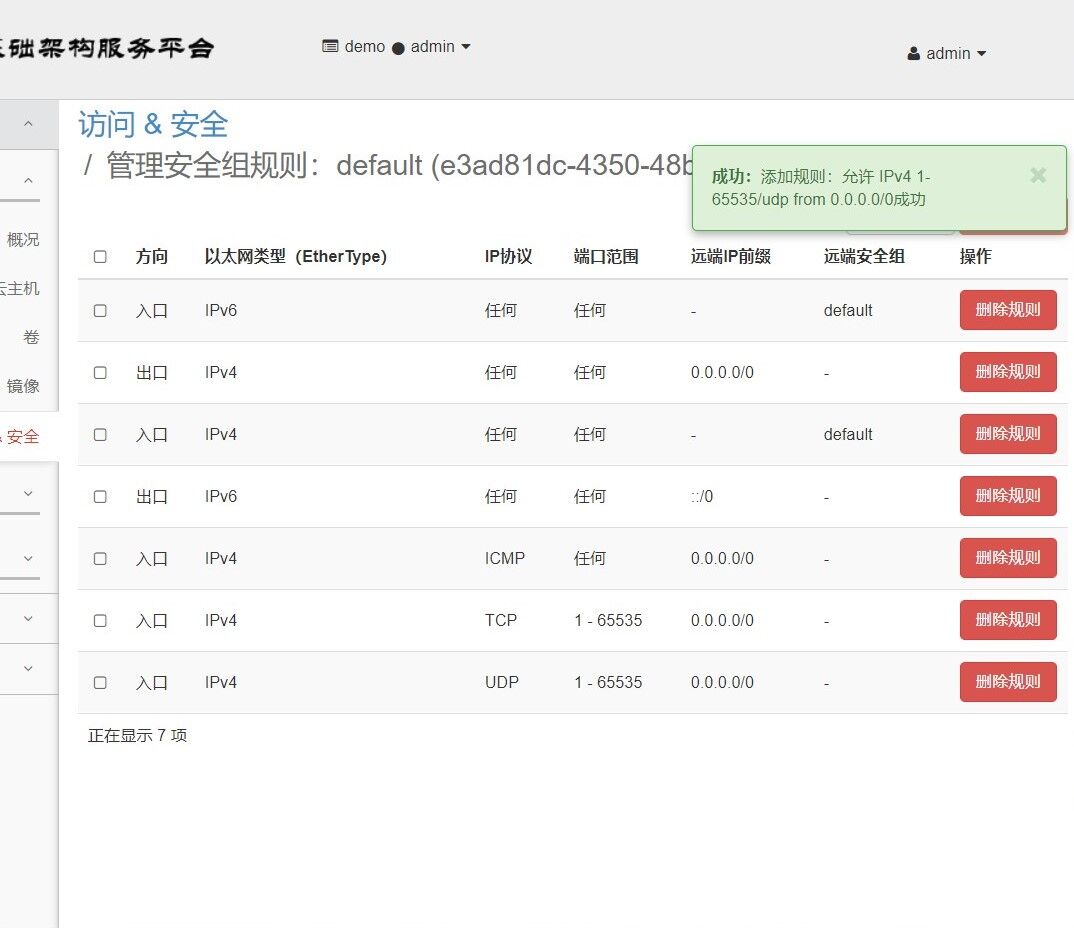Expand the fourth sidebar chevron section
The height and width of the screenshot is (928, 1074).
28,558
